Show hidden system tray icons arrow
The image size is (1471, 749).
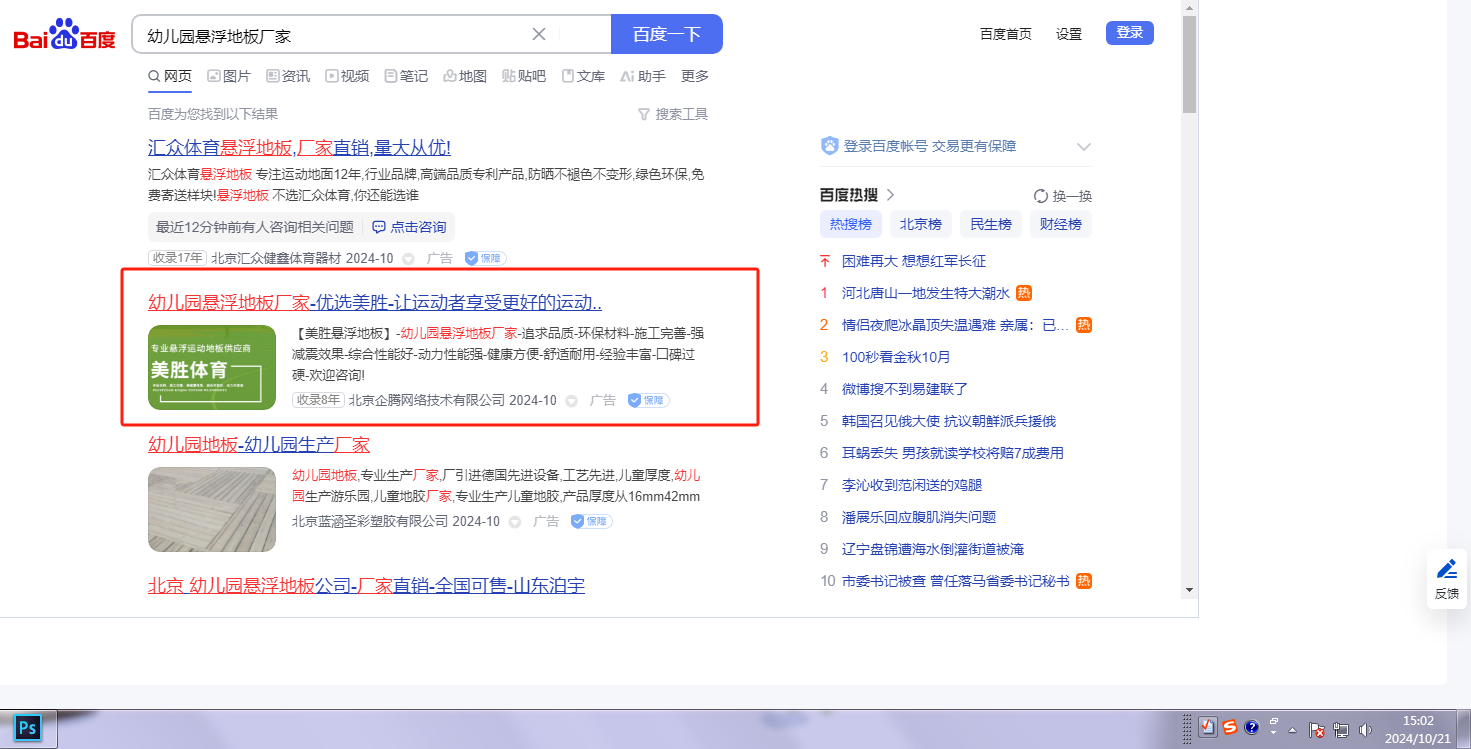point(1292,729)
